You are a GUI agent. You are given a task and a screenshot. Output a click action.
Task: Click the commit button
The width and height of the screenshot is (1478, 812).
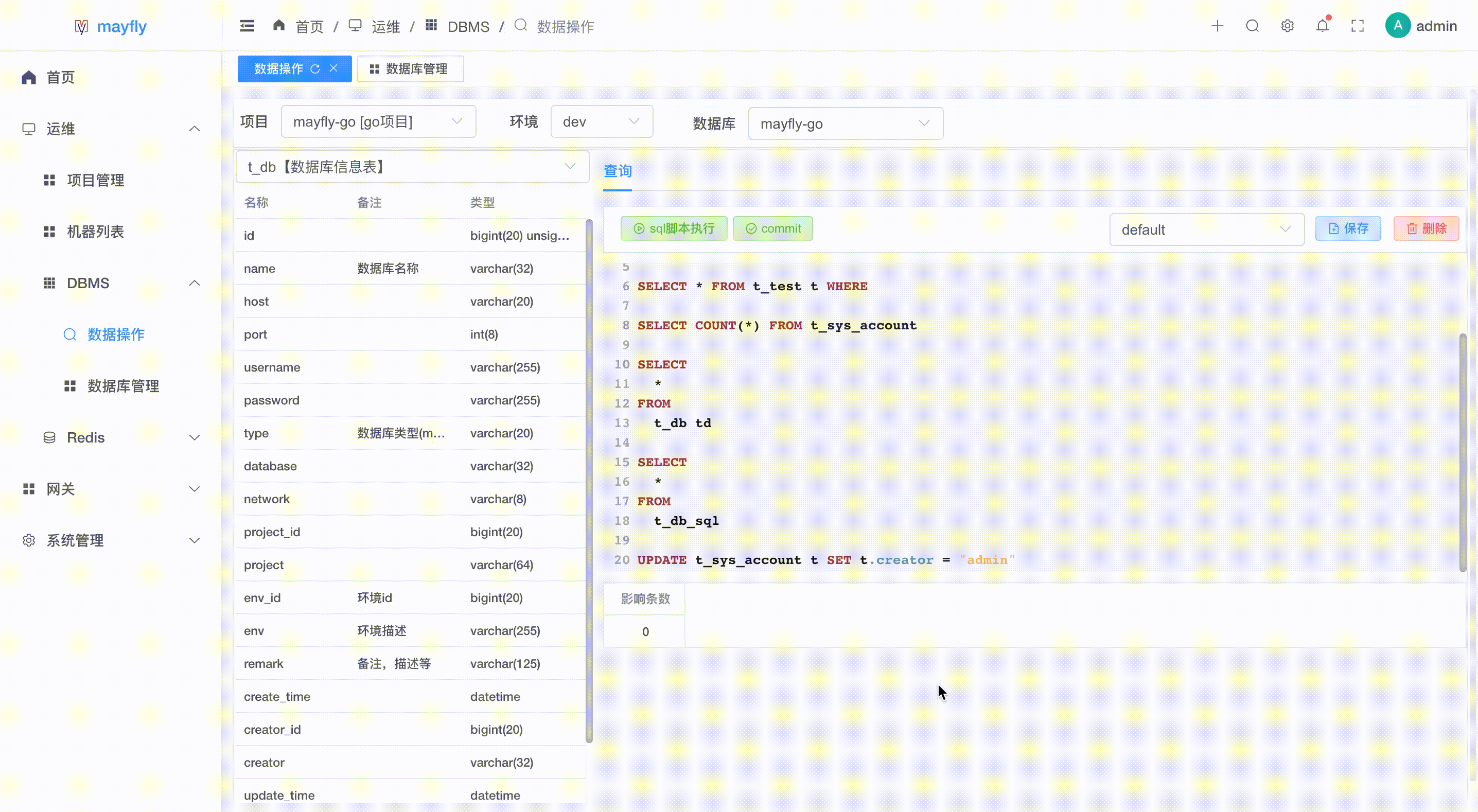pyautogui.click(x=772, y=228)
